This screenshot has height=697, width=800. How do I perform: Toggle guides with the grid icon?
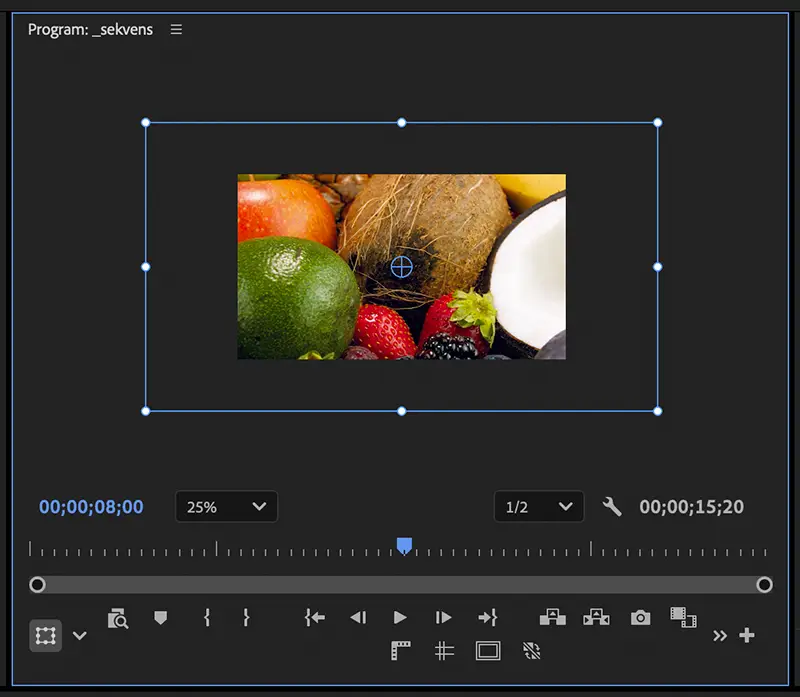pos(444,651)
